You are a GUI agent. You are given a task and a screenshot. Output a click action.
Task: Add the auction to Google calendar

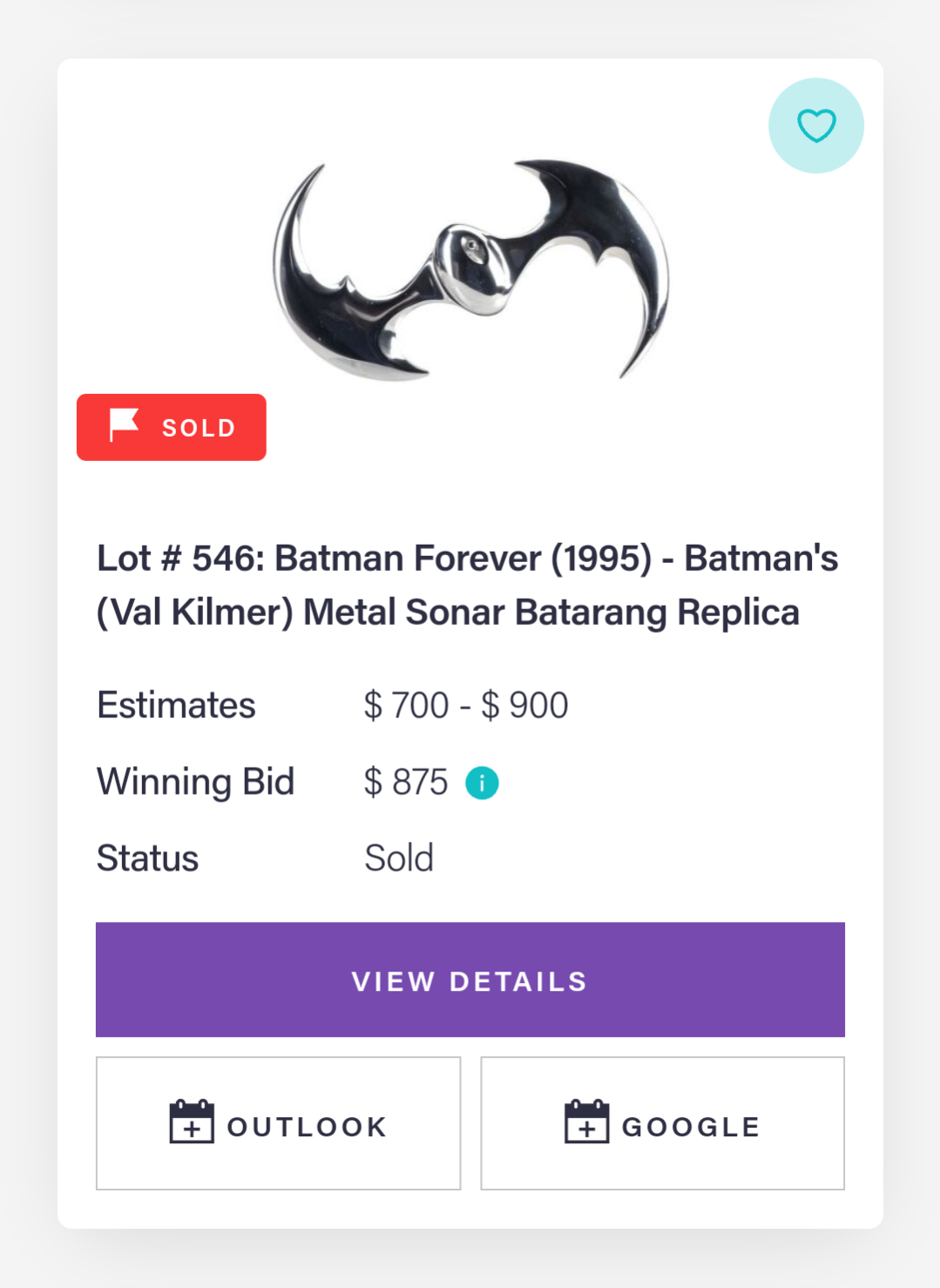coord(663,1123)
